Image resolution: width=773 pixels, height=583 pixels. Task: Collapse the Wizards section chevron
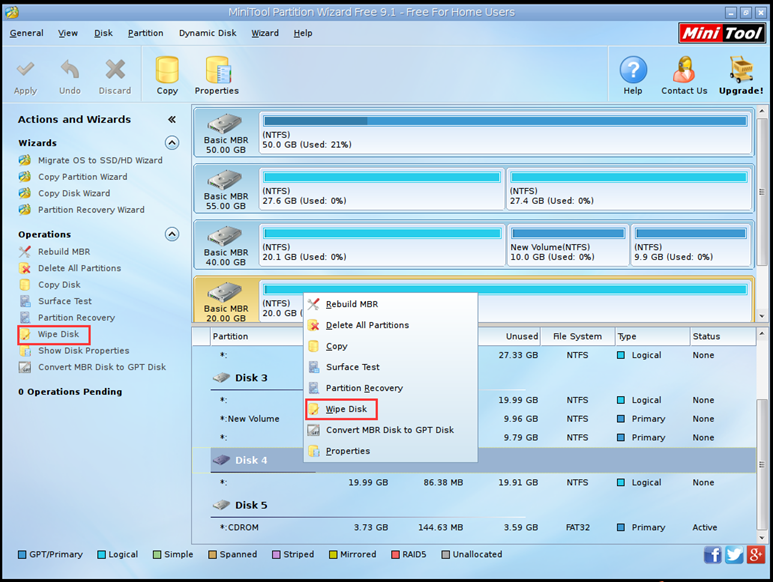tap(172, 143)
